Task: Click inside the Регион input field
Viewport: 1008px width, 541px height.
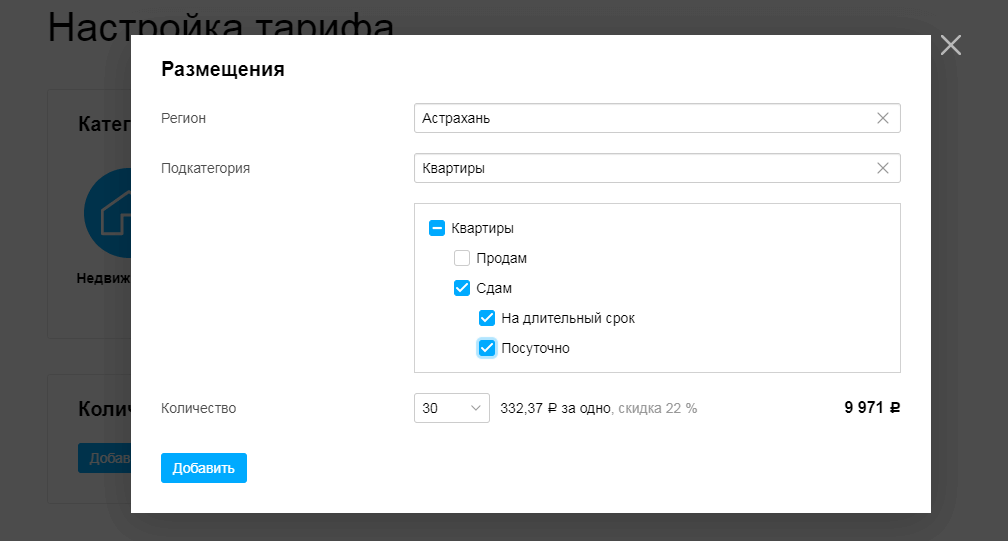Action: pos(640,118)
